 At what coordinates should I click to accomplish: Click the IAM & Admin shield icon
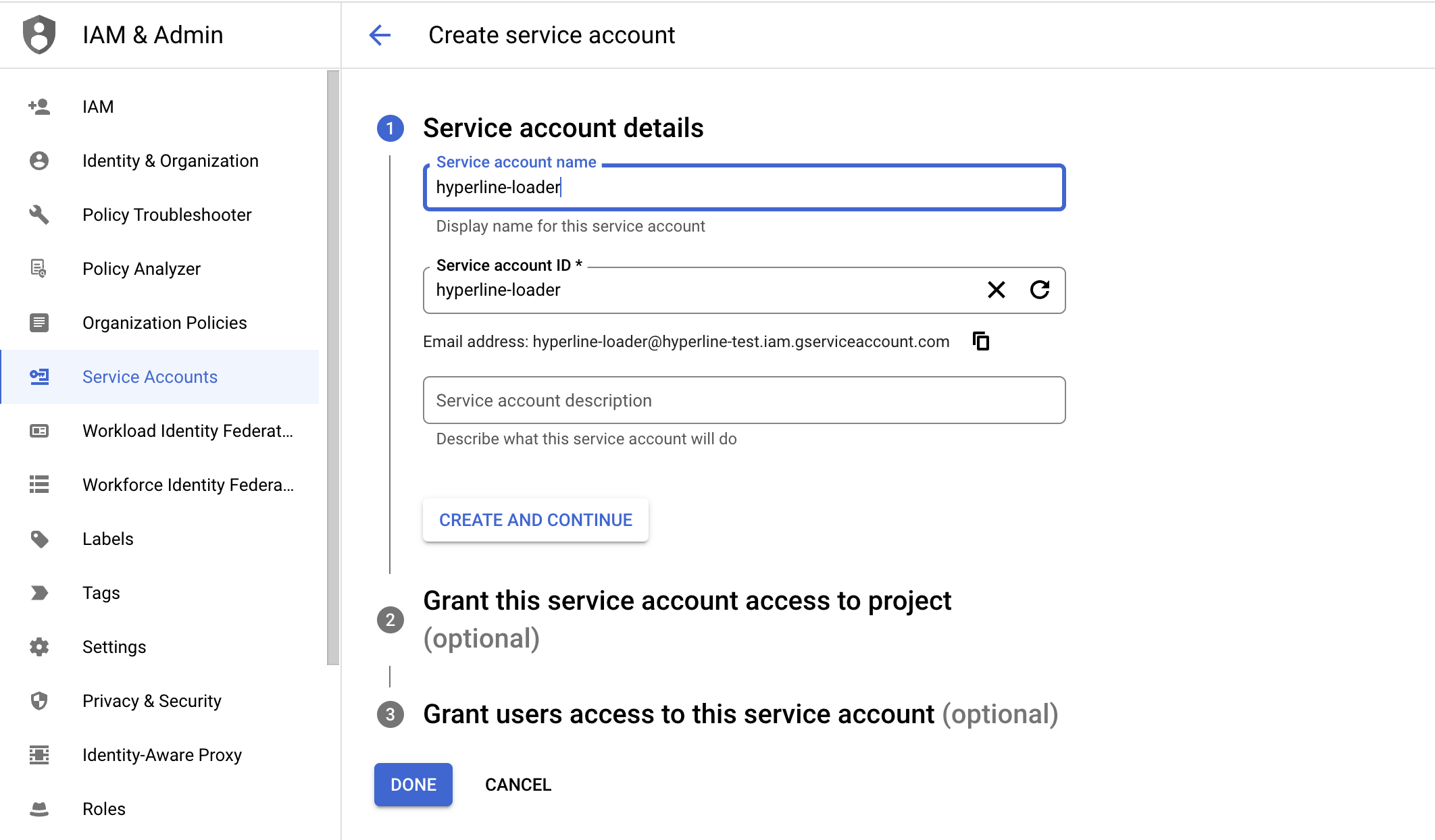pos(39,34)
